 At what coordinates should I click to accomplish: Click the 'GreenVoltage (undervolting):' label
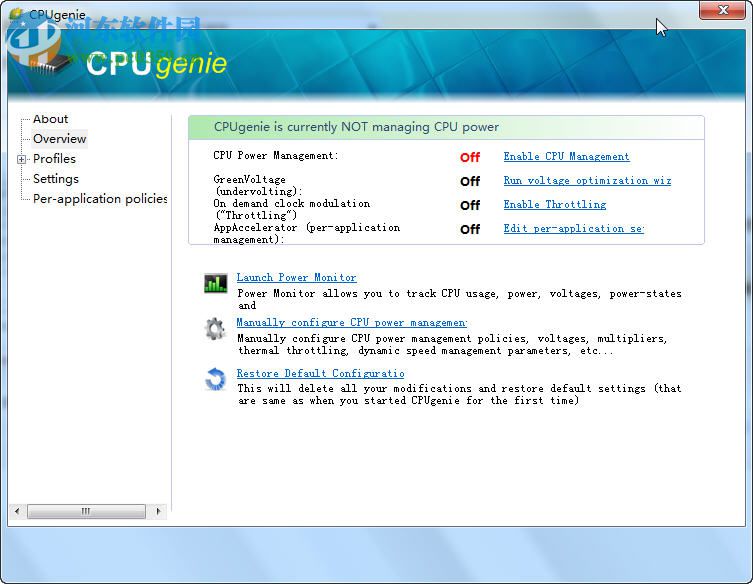coord(258,185)
